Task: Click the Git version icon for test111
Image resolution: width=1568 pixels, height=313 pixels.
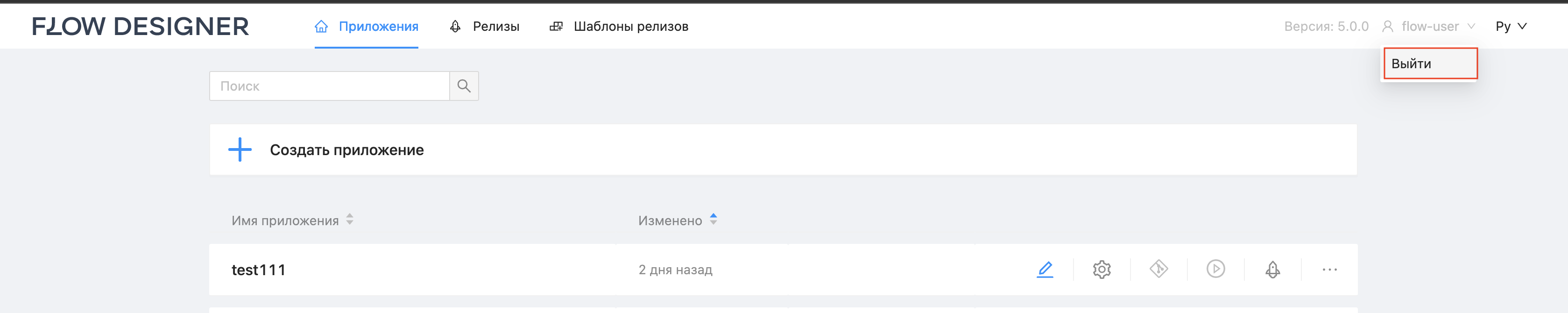Action: (1159, 269)
